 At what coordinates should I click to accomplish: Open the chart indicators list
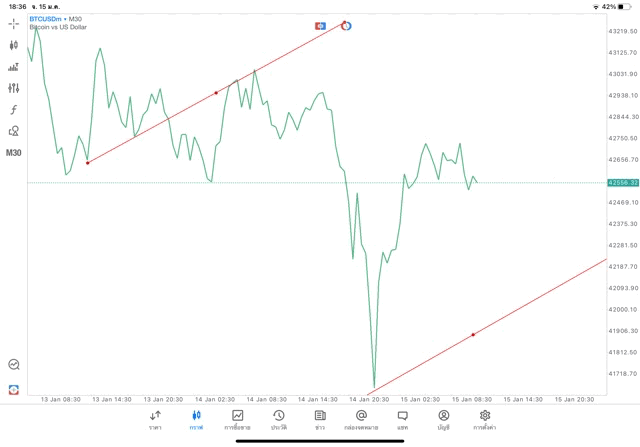pyautogui.click(x=14, y=67)
